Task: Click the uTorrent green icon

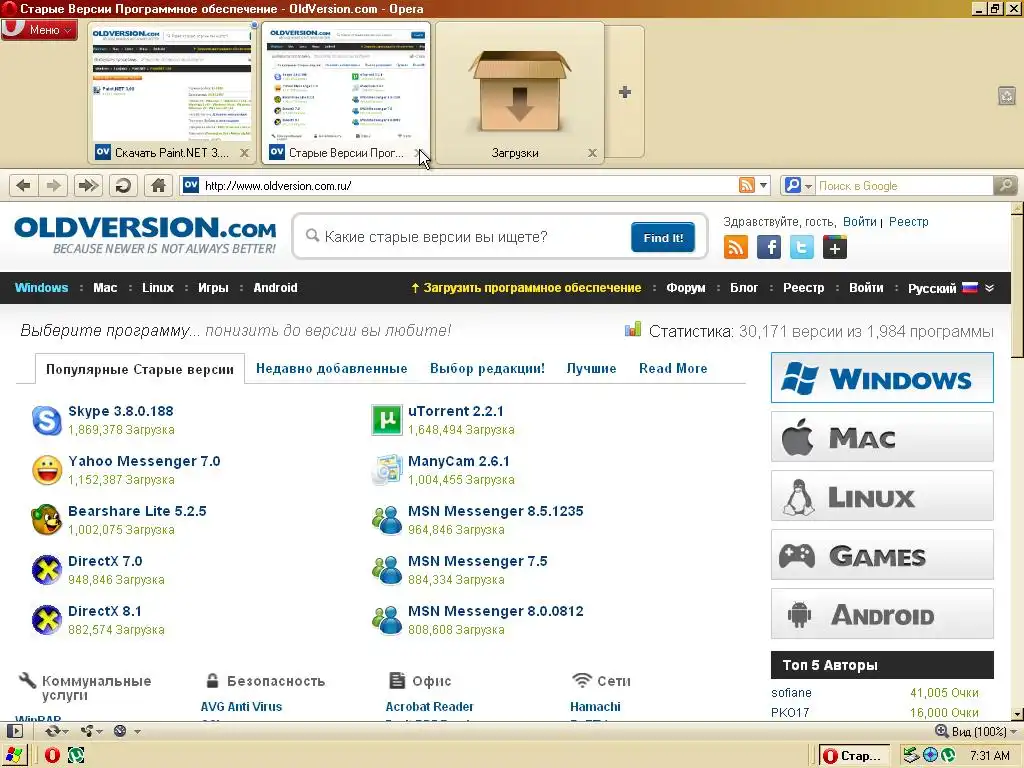Action: point(387,420)
